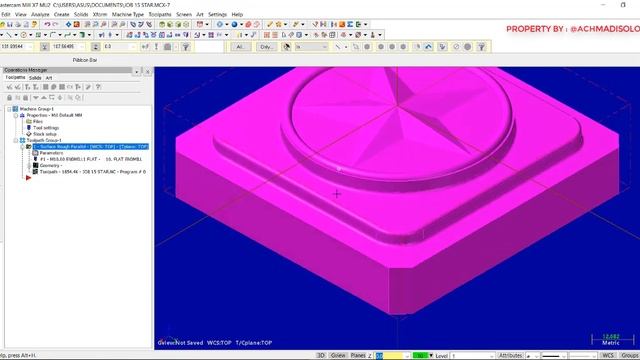Screen dimensions: 640x360
Task: Click the red insert arrow in the operations tree
Action: coord(28,178)
